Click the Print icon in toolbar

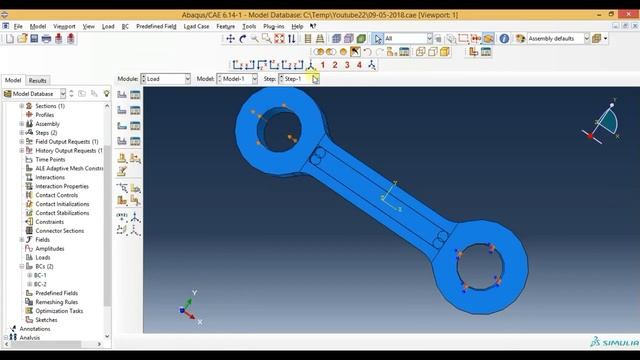point(47,39)
